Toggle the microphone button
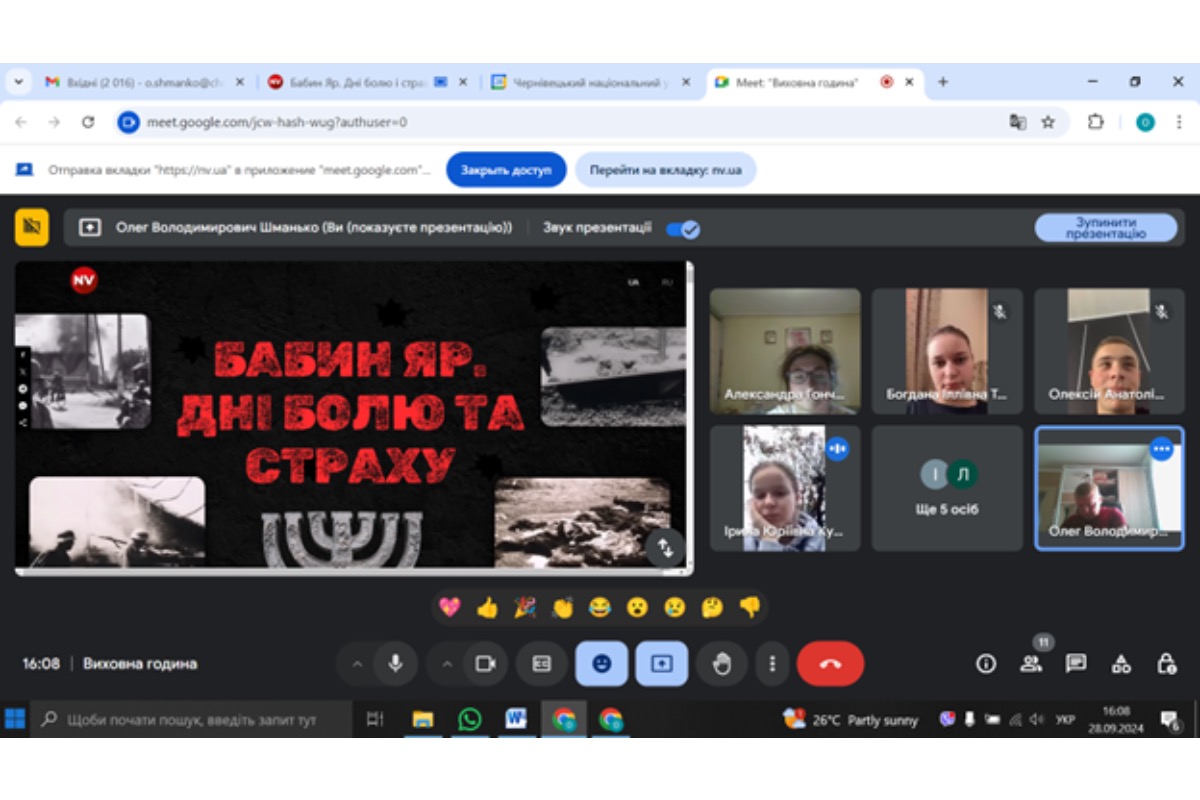 (x=396, y=664)
